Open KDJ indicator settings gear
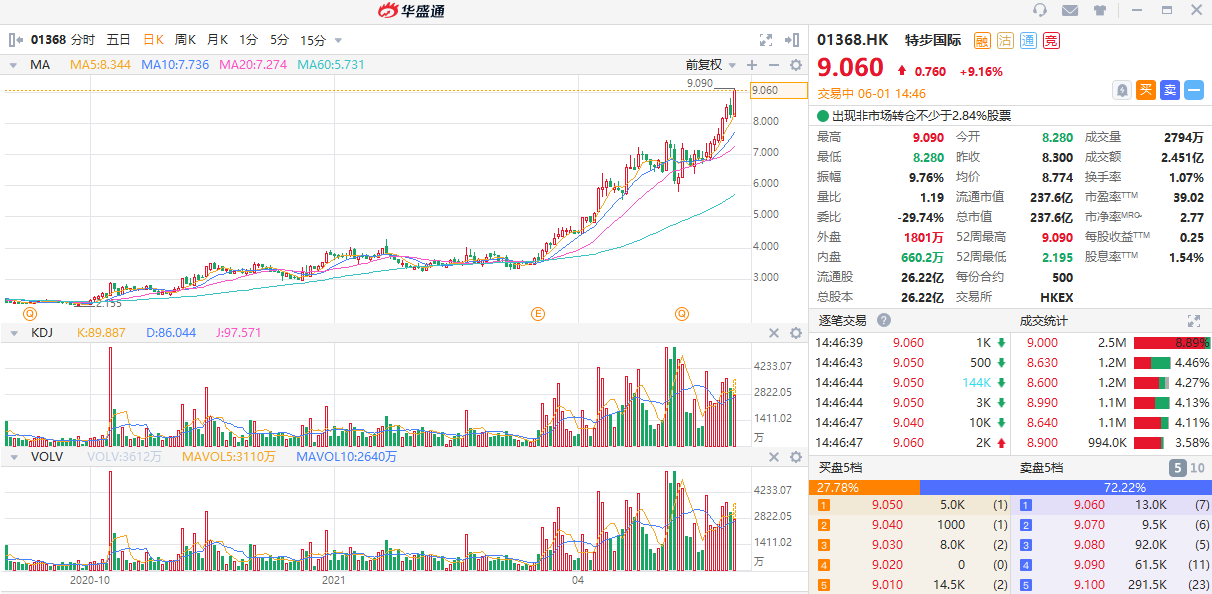1212x594 pixels. (x=796, y=333)
